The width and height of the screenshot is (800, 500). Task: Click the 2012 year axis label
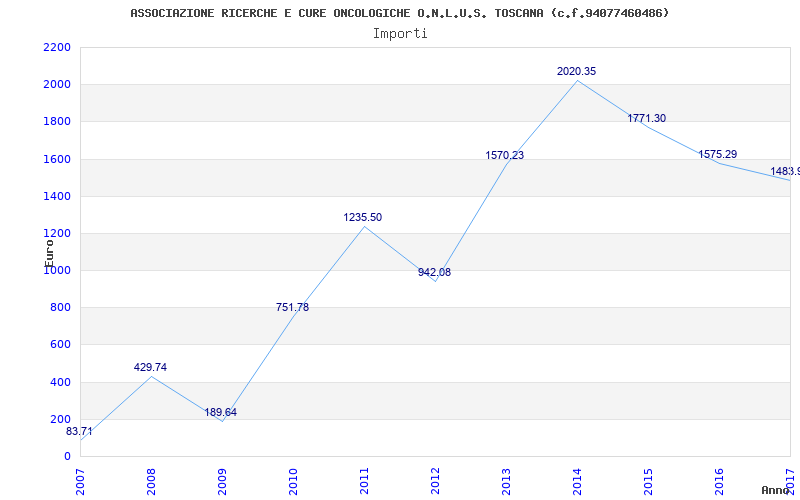pos(435,482)
